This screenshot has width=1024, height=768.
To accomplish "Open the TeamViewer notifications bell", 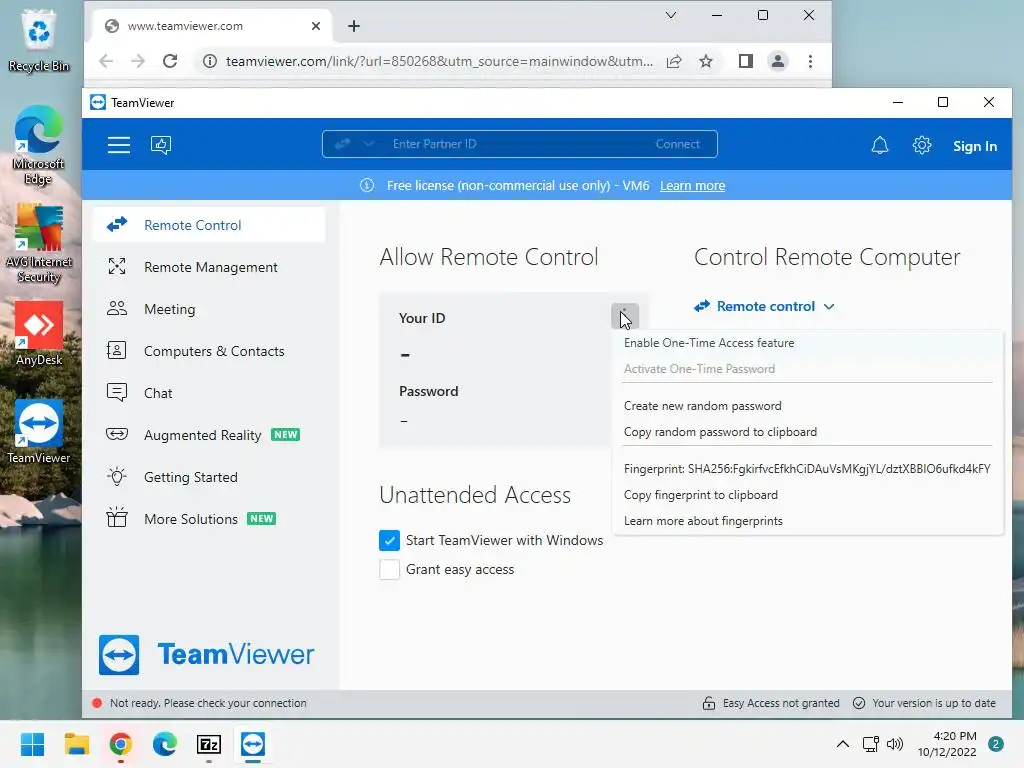I will pos(880,145).
